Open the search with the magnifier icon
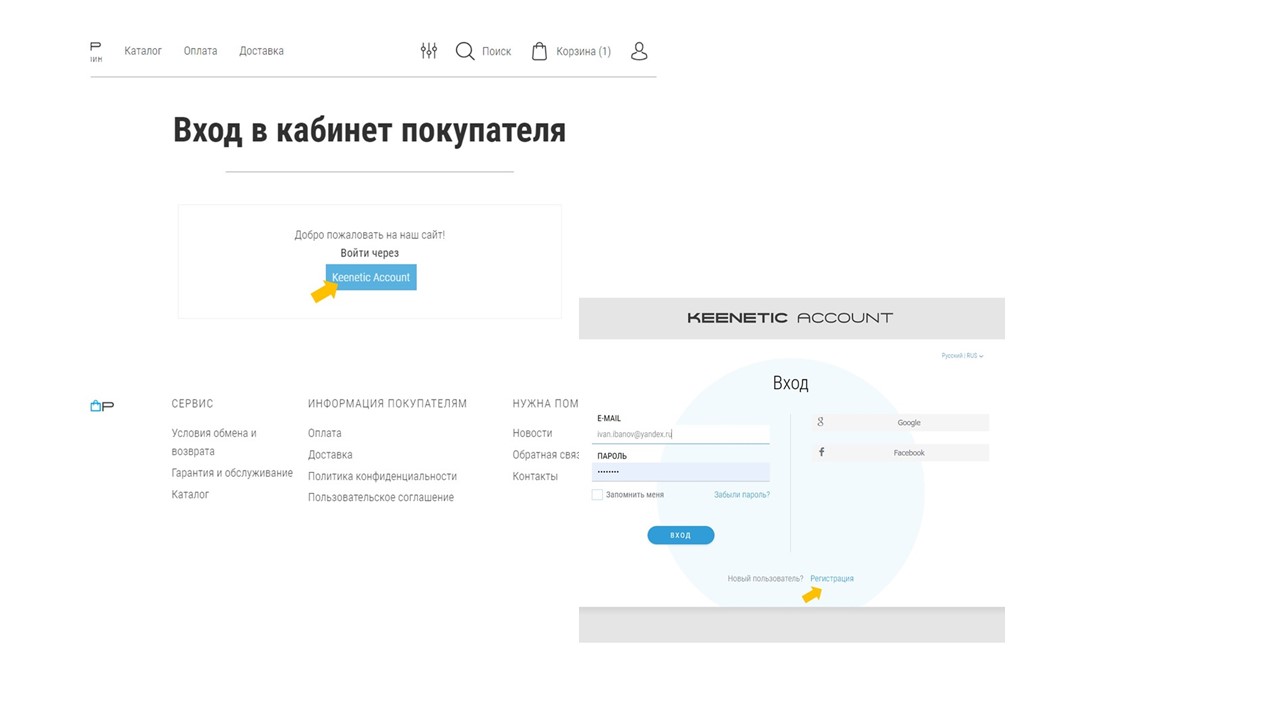Image resolution: width=1280 pixels, height=720 pixels. click(464, 50)
